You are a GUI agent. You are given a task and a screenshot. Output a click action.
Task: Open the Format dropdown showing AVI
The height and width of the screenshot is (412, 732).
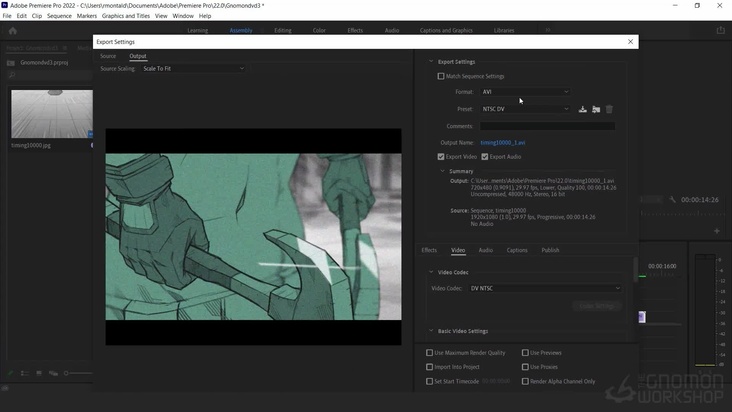[x=525, y=92]
